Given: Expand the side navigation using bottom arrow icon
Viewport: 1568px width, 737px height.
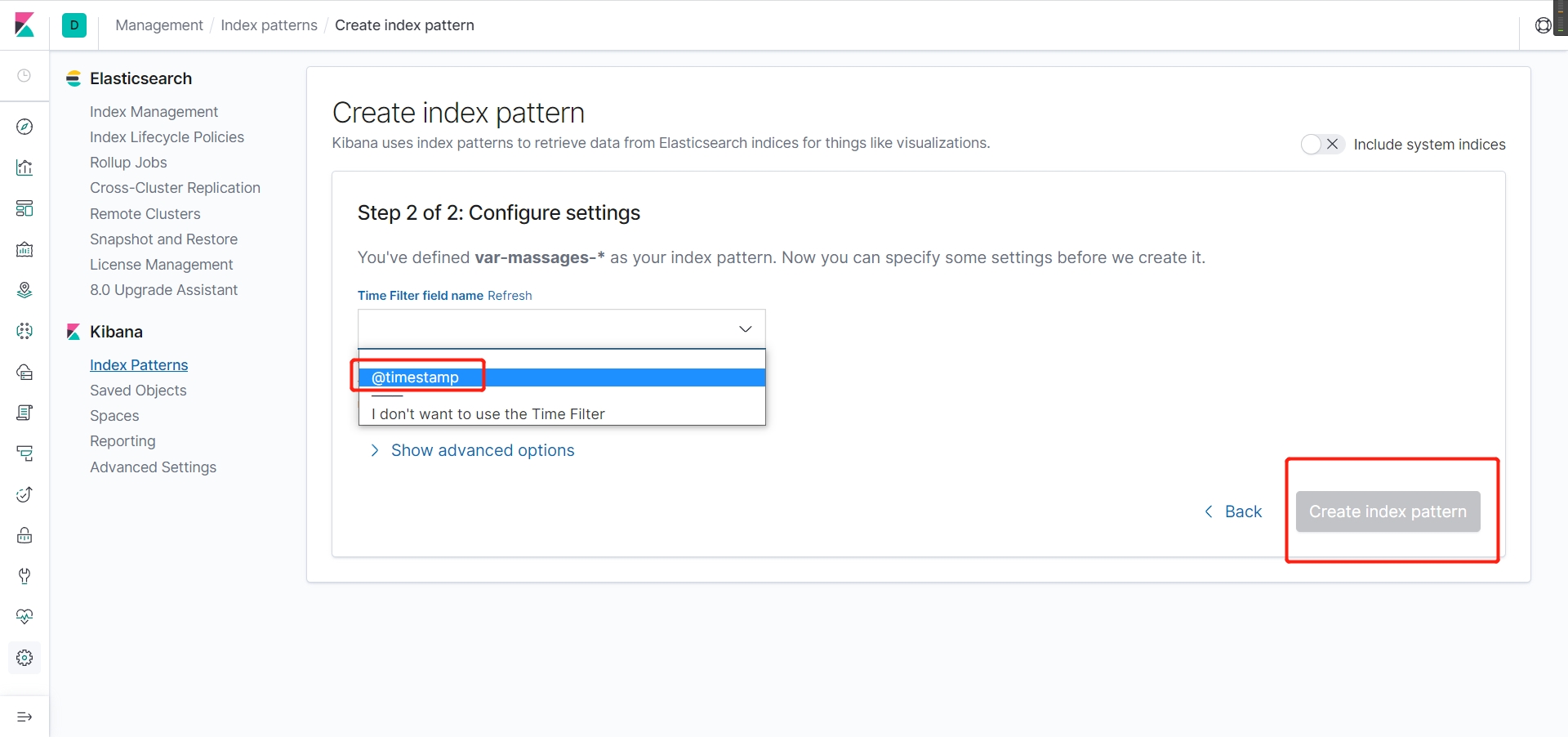Looking at the screenshot, I should tap(24, 717).
